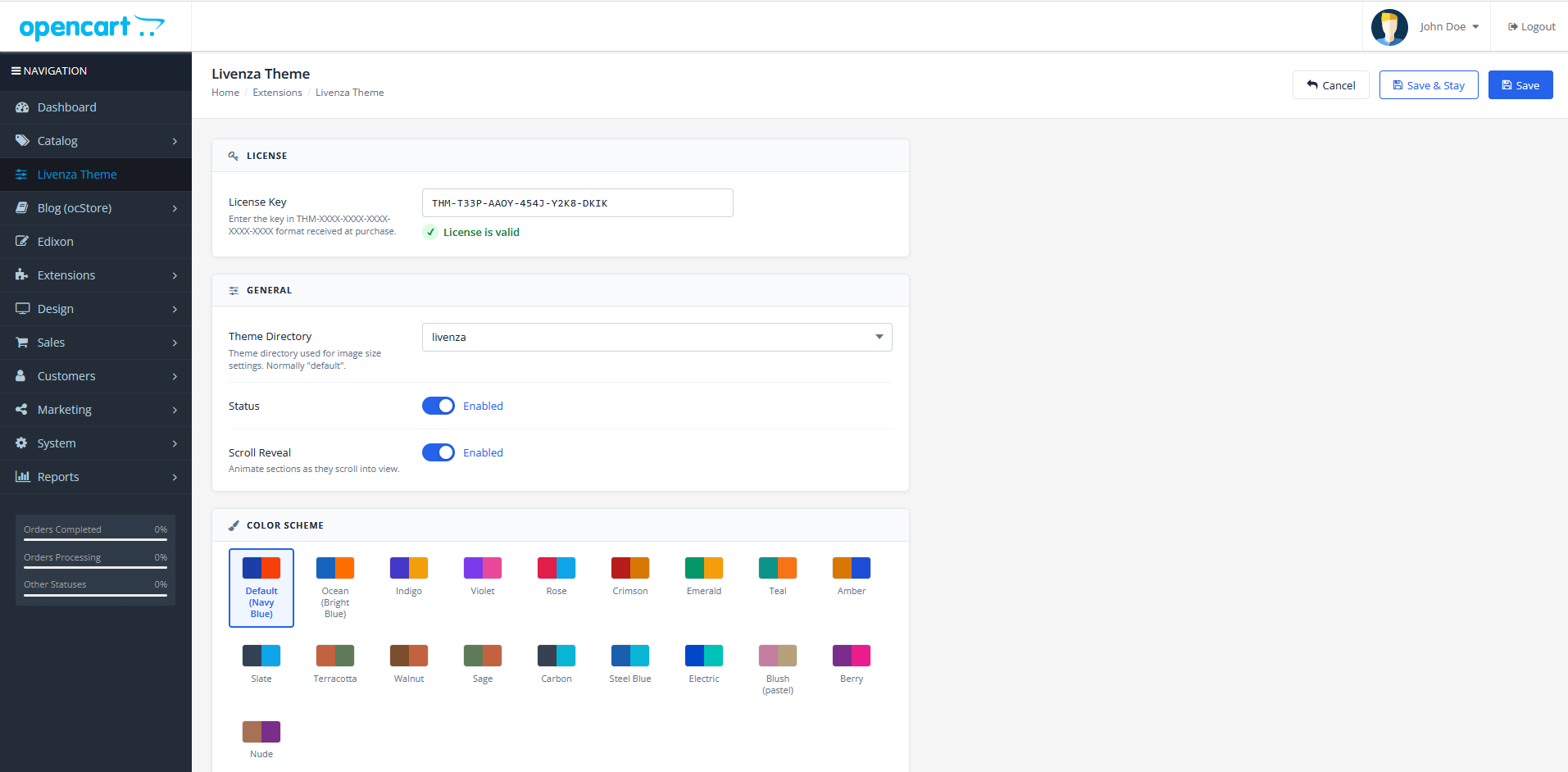This screenshot has height=772, width=1568.
Task: Select the Default (Navy Blue) color scheme
Action: 261,588
